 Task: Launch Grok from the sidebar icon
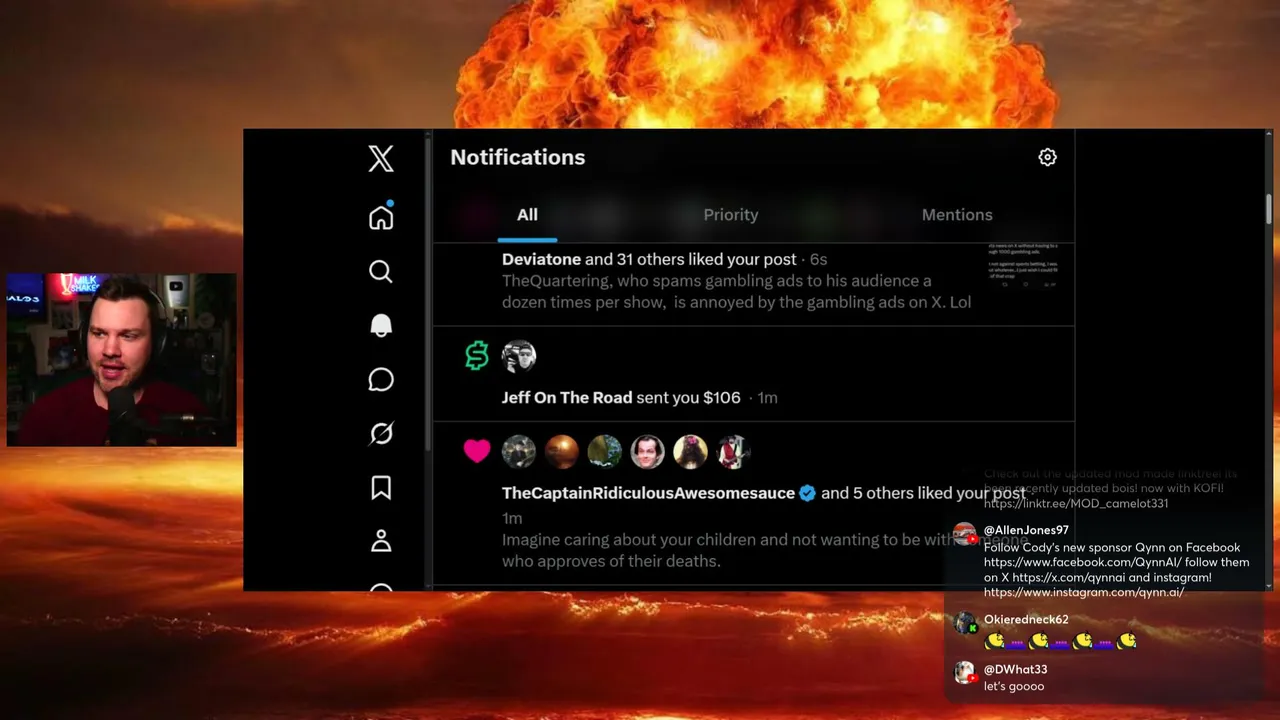[381, 433]
